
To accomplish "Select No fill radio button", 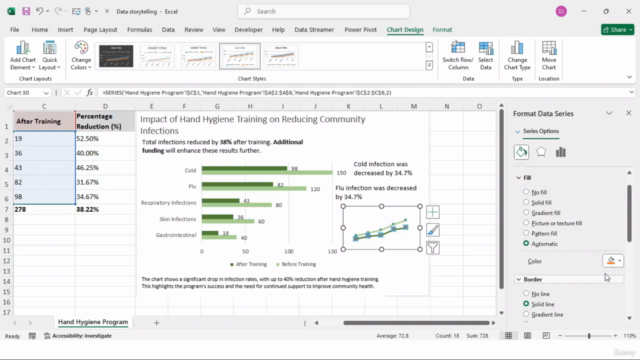I will [526, 191].
